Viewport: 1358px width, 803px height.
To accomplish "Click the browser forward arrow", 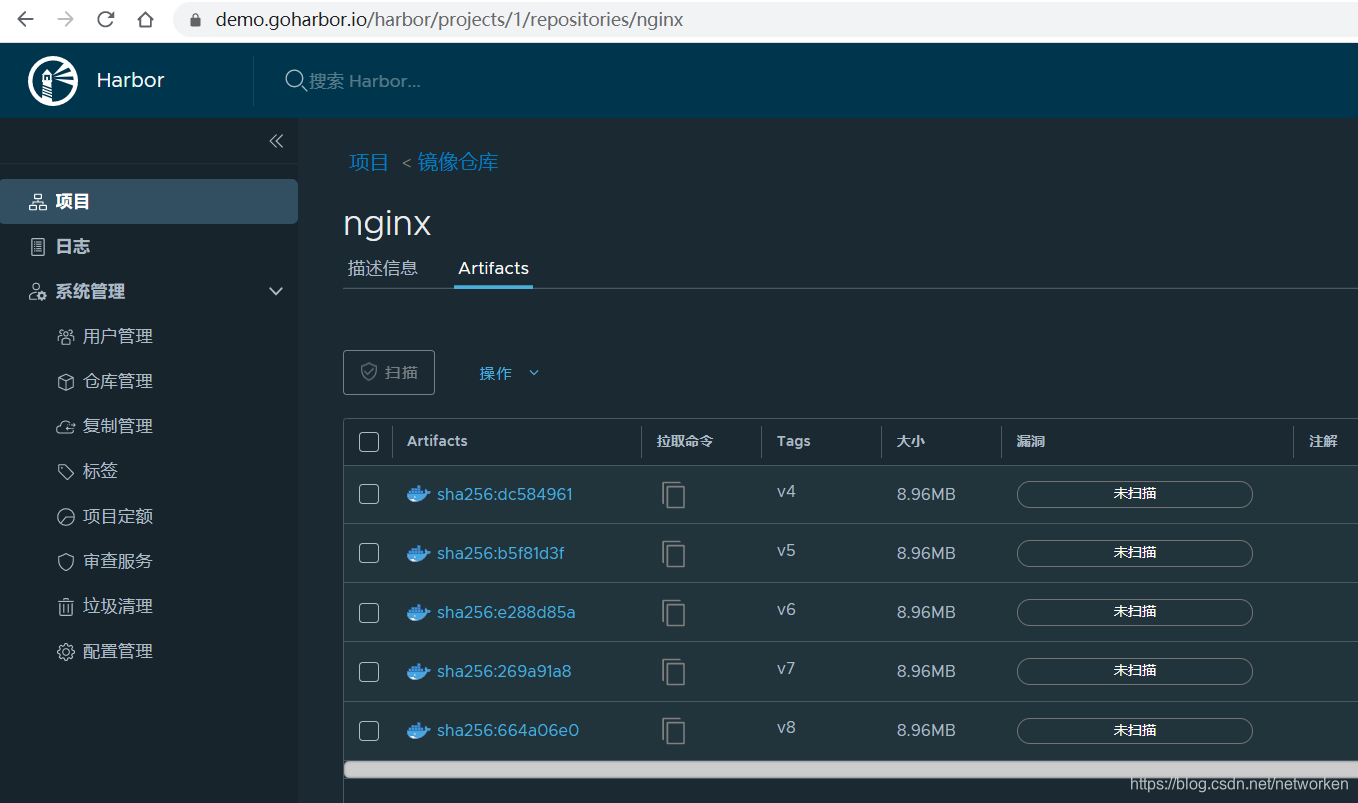I will (66, 20).
